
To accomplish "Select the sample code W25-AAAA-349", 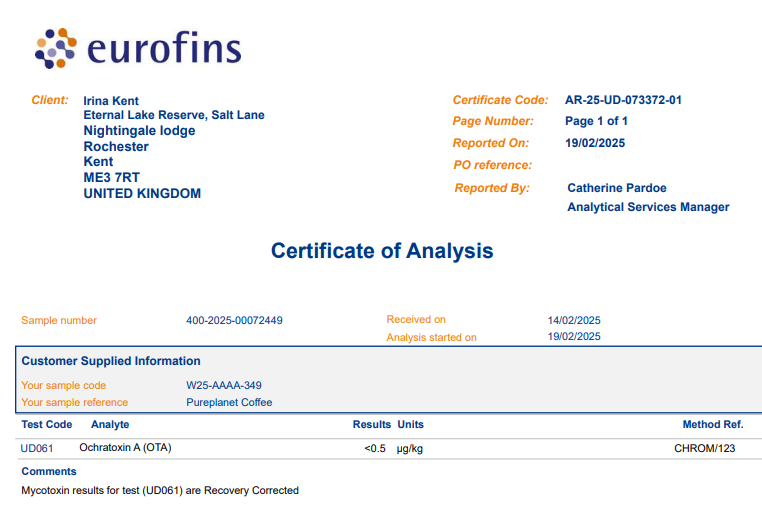I will click(224, 385).
